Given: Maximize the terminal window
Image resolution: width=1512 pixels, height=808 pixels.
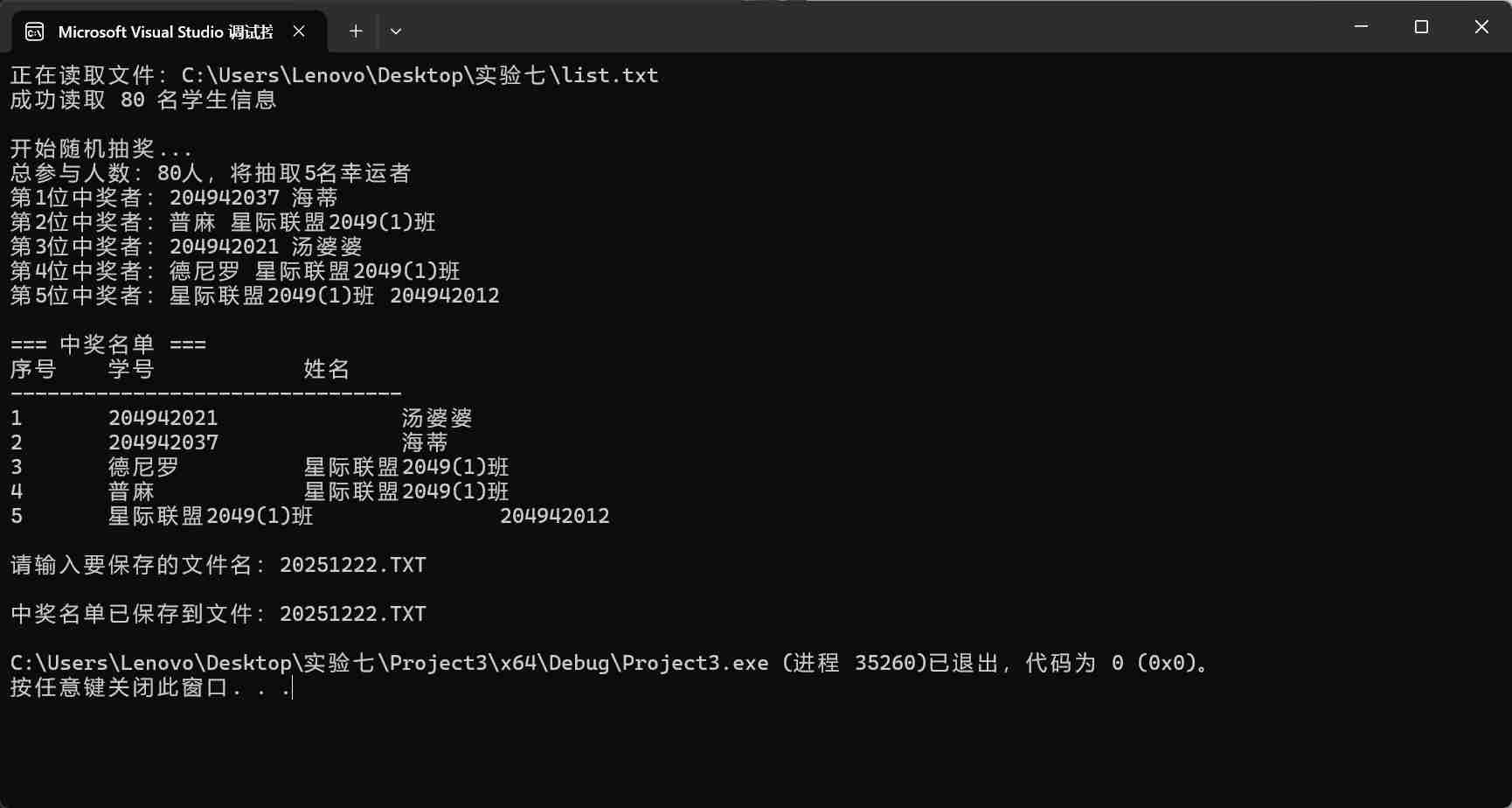Looking at the screenshot, I should point(1421,27).
